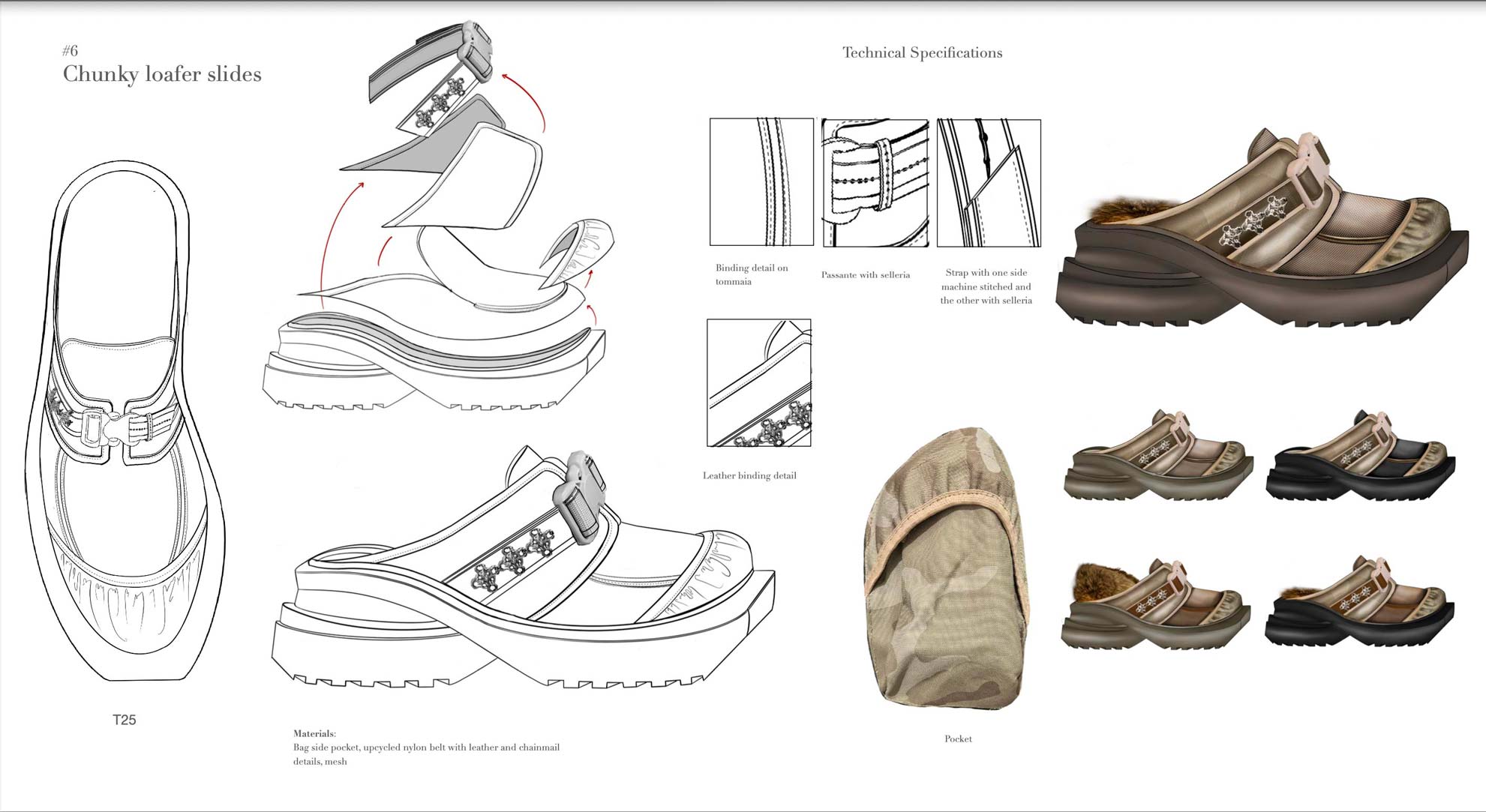Open the strap stitching detail box
Image resolution: width=1486 pixels, height=812 pixels.
pos(989,182)
